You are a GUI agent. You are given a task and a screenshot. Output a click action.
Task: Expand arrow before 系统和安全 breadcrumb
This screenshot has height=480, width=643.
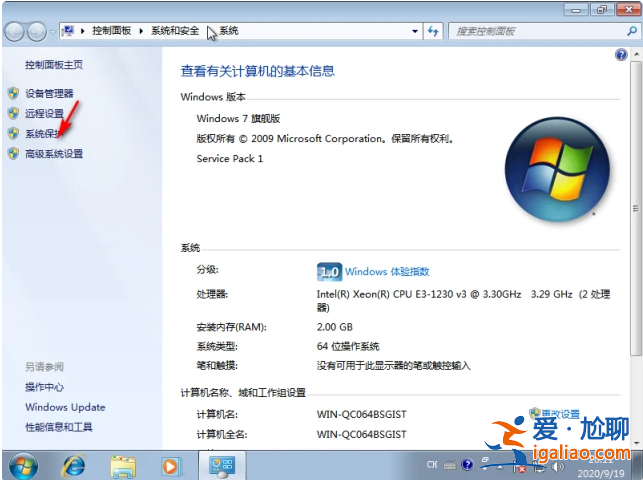pos(141,31)
